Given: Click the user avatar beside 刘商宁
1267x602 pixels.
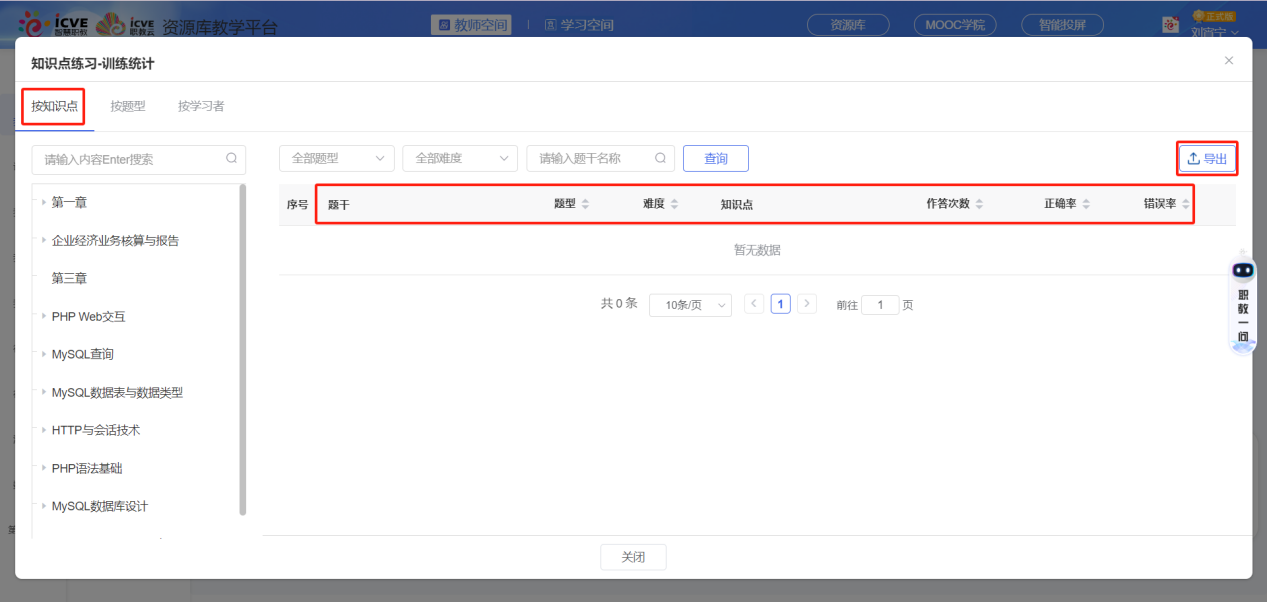Looking at the screenshot, I should click(x=1170, y=22).
